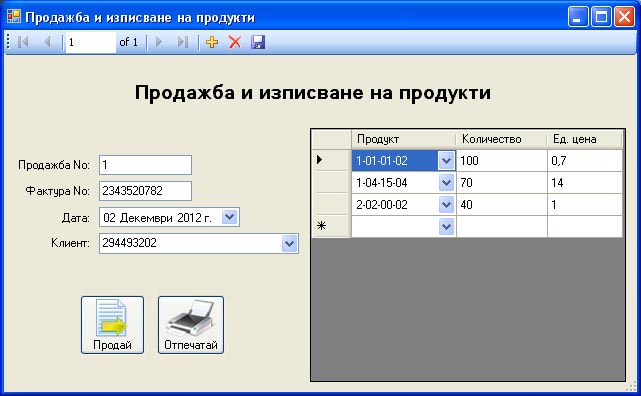Viewport: 641px width, 396px height.
Task: Click empty quantity cell in new row
Action: [502, 226]
